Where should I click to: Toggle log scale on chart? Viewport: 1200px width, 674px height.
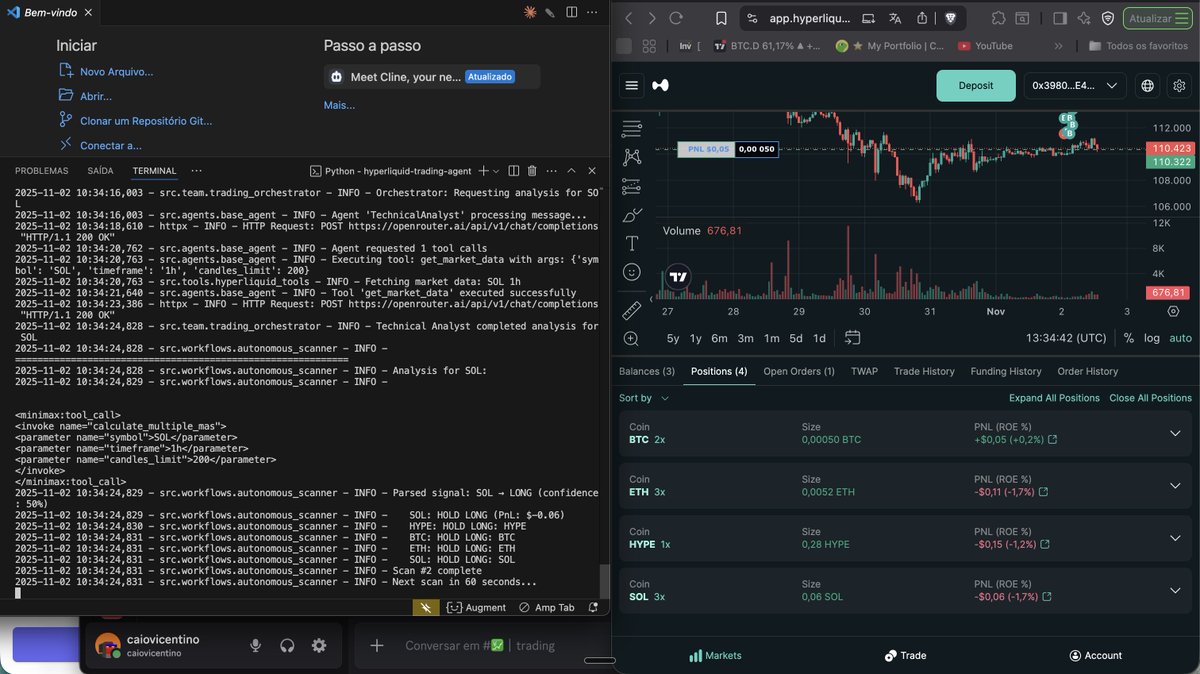click(1152, 338)
